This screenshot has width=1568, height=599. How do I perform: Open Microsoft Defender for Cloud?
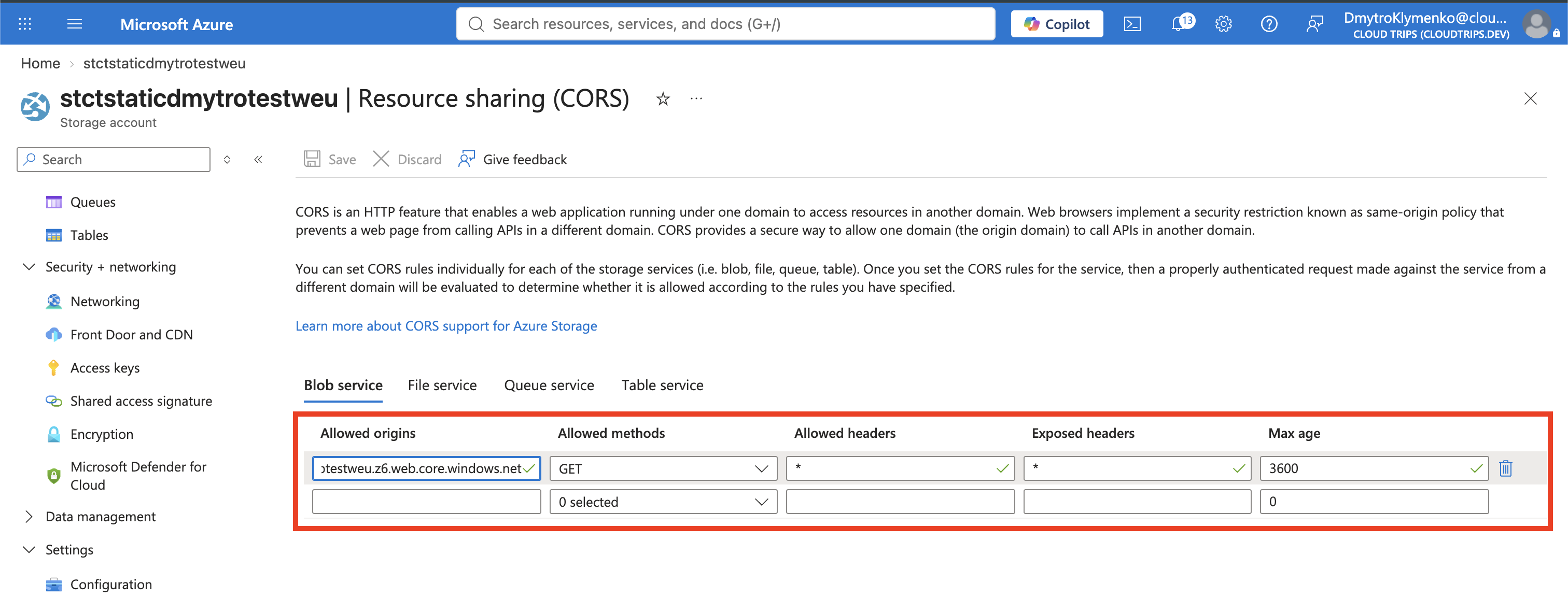pos(138,476)
